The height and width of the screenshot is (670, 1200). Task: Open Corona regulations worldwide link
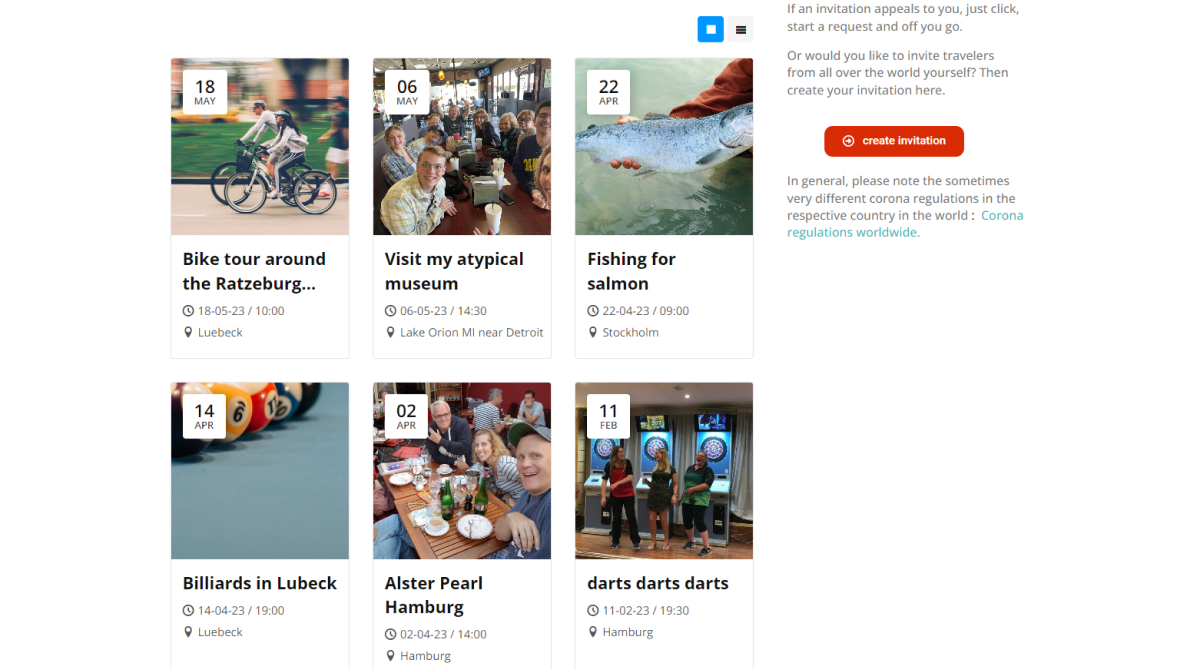pyautogui.click(x=905, y=224)
